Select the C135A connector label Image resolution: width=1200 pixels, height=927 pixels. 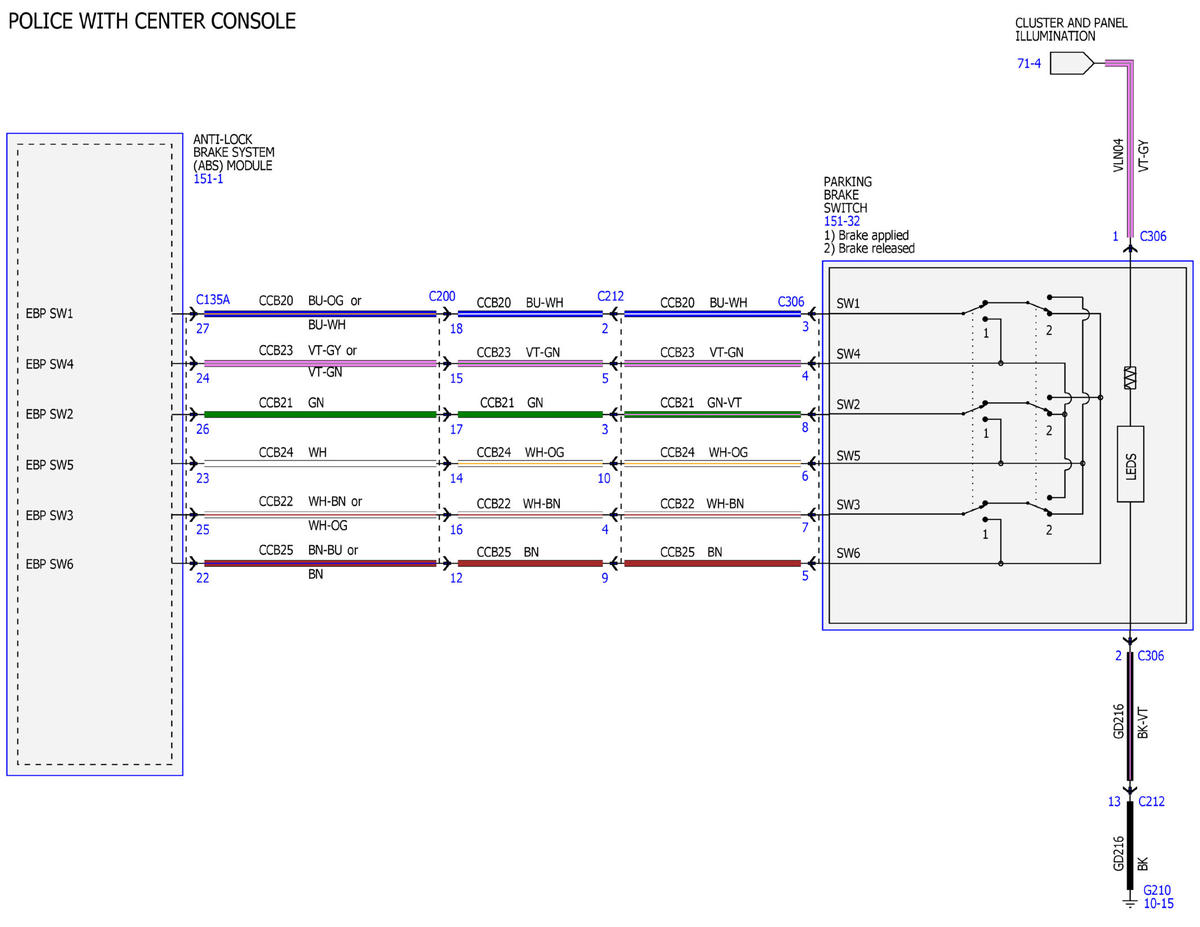213,298
